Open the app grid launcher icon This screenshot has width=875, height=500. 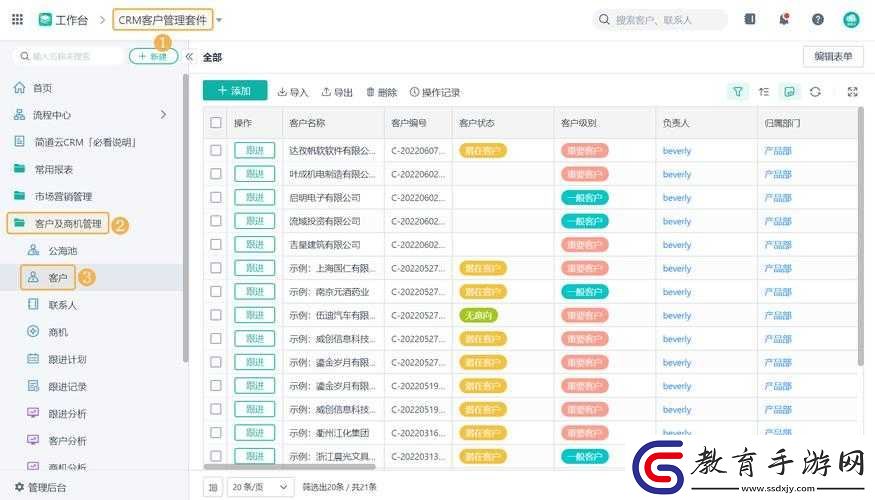pos(17,20)
